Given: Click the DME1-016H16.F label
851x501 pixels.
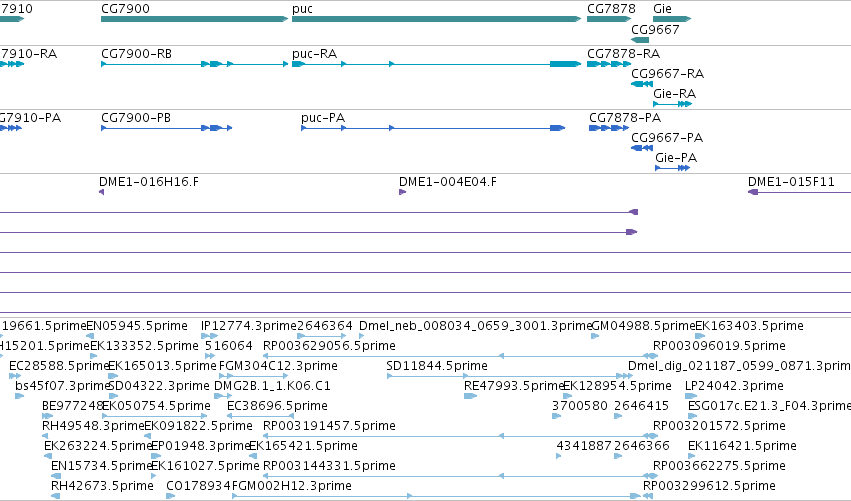Looking at the screenshot, I should (x=149, y=182).
